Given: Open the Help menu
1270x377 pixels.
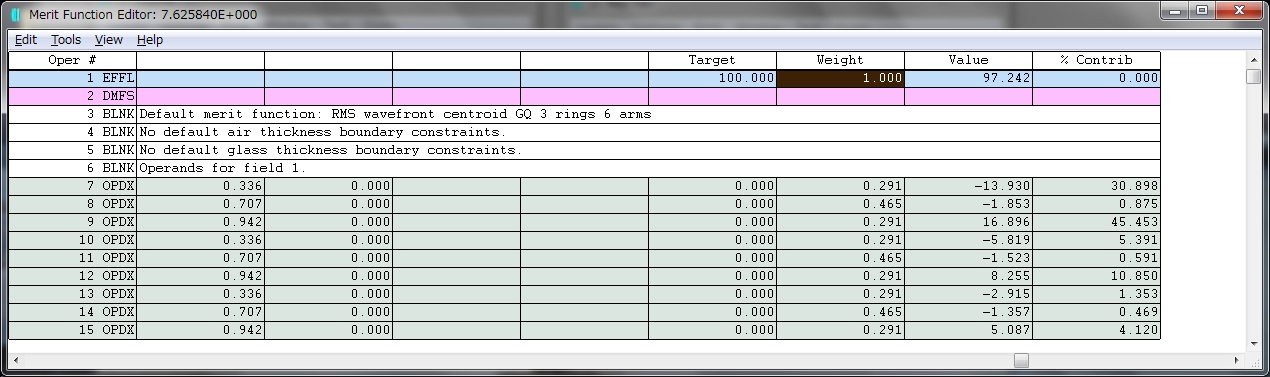Looking at the screenshot, I should [x=150, y=40].
